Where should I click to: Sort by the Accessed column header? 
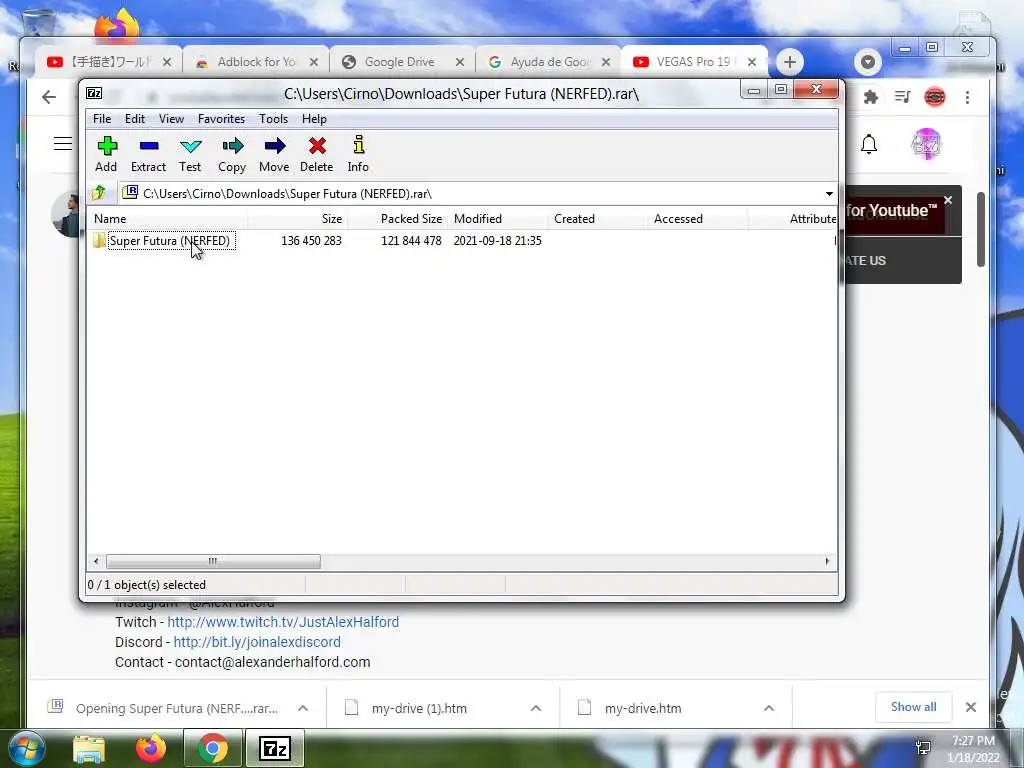click(x=697, y=219)
